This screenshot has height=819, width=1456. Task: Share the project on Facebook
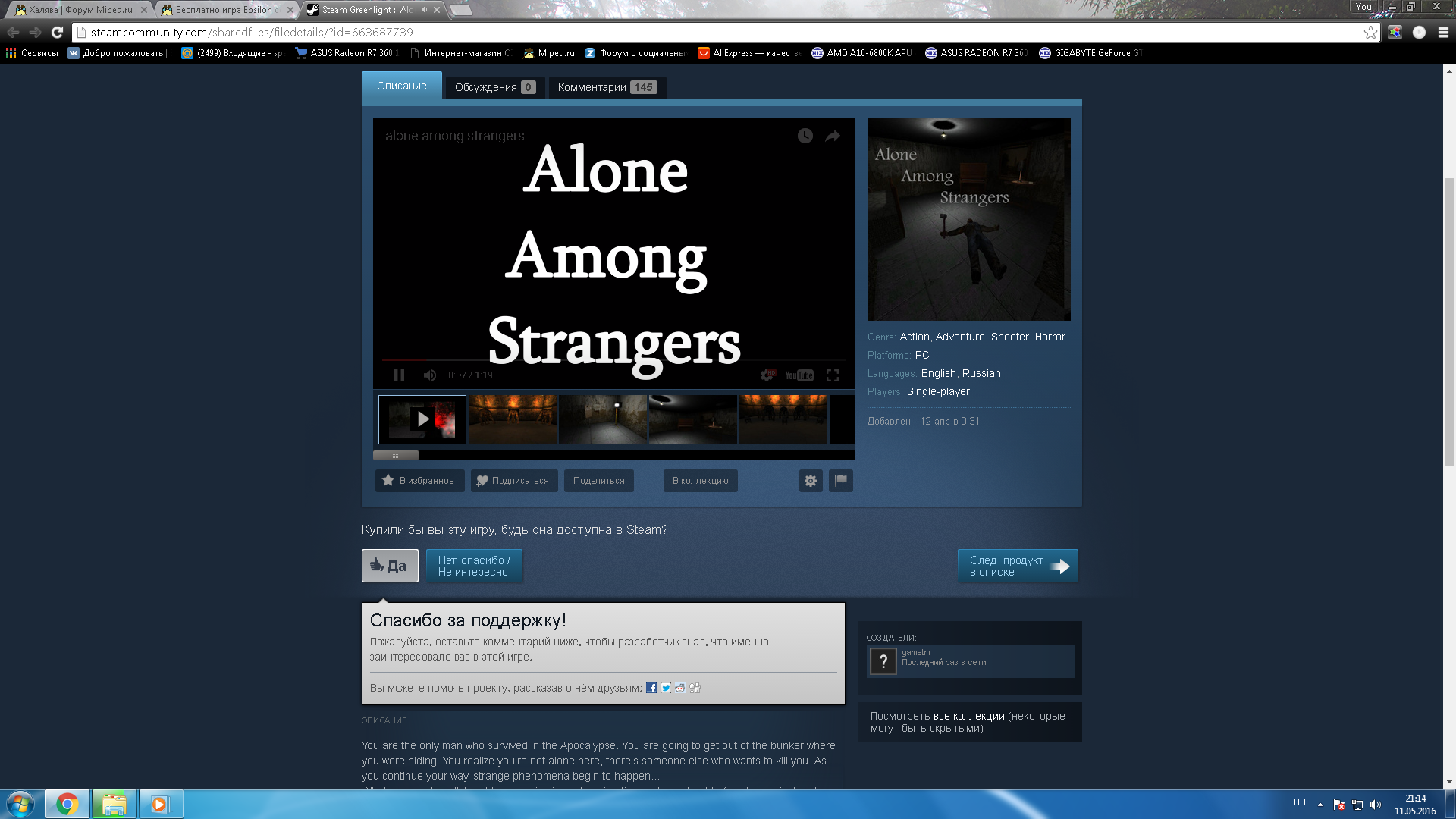point(651,688)
